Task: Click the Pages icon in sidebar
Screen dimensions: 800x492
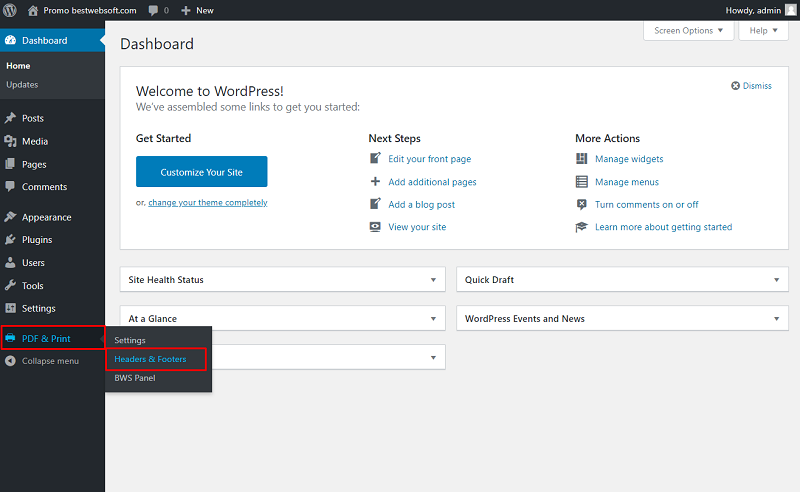Action: tap(10, 164)
